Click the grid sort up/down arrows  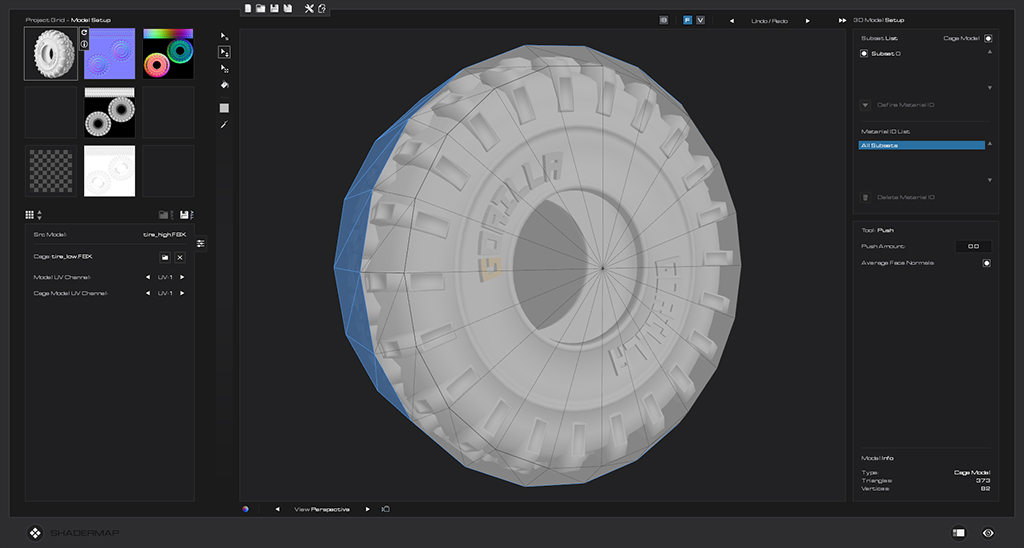[39, 214]
